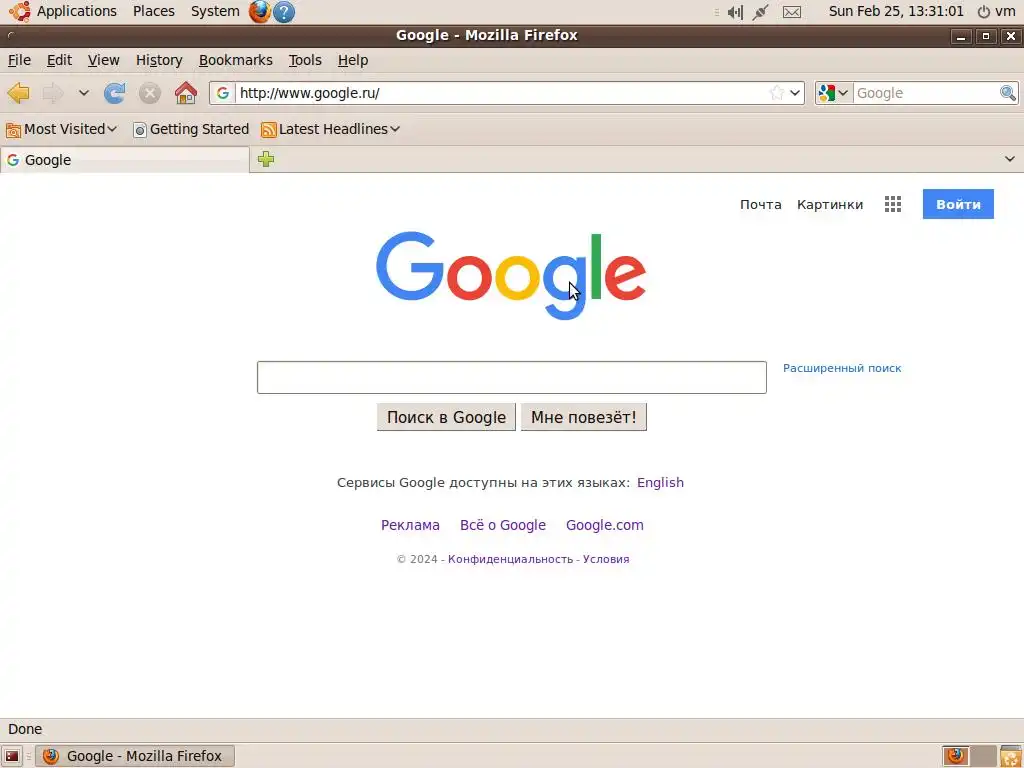Image resolution: width=1024 pixels, height=768 pixels.
Task: Open the Help question mark panel icon
Action: click(283, 12)
